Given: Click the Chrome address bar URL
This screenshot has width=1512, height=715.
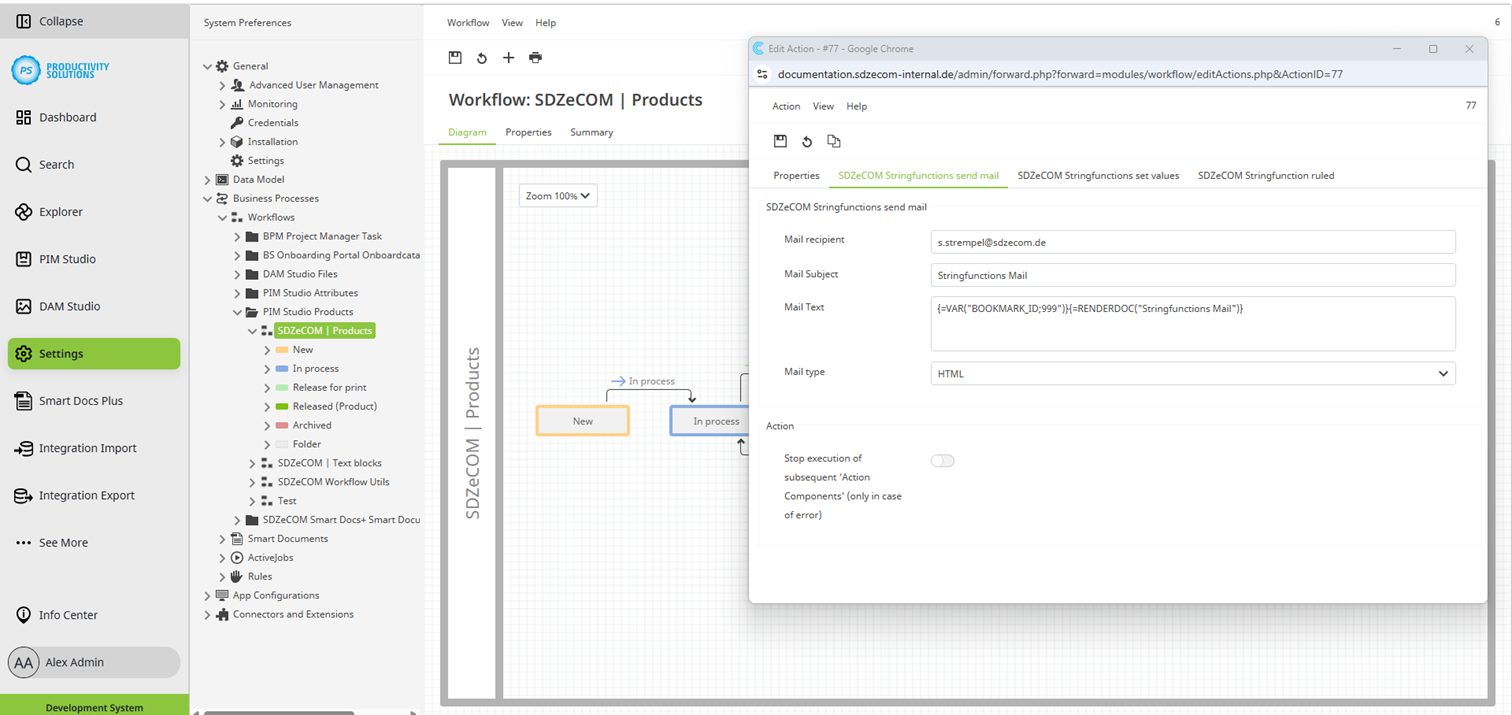Looking at the screenshot, I should pos(1060,74).
